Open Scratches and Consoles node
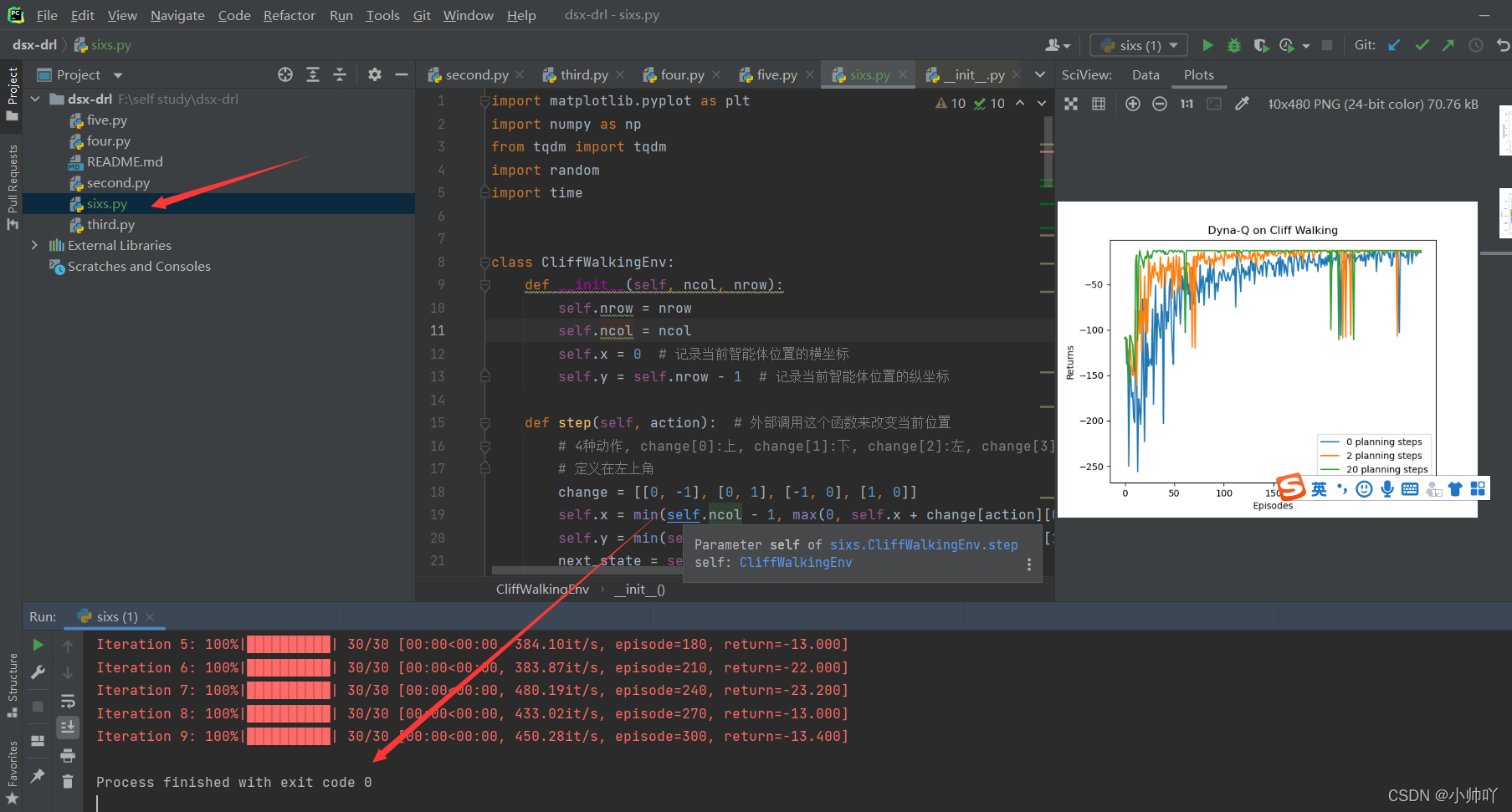Viewport: 1512px width, 812px height. 139,266
